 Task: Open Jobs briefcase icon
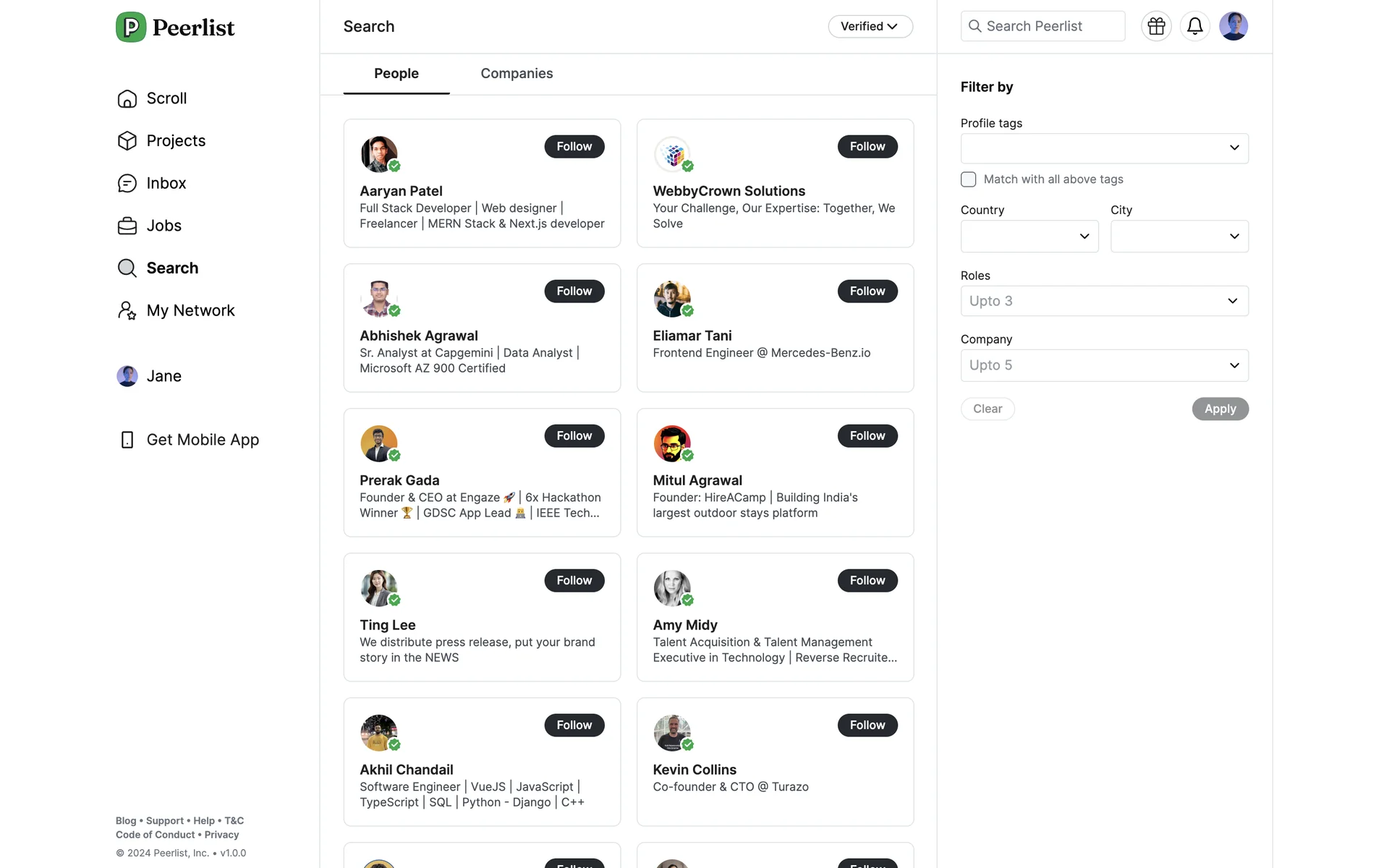click(127, 226)
